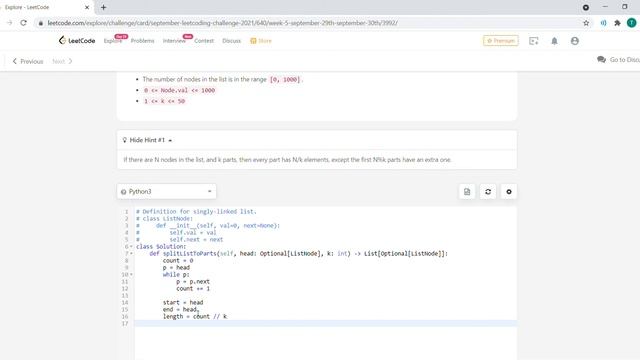Collapse Hint #1 with Hide Hint toggle
Viewport: 640px width, 360px height.
(147, 140)
